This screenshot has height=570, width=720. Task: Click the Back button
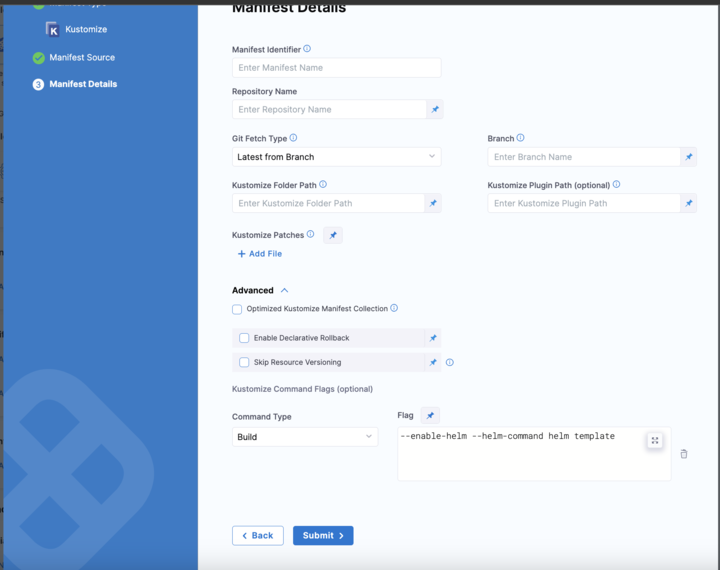pyautogui.click(x=257, y=536)
